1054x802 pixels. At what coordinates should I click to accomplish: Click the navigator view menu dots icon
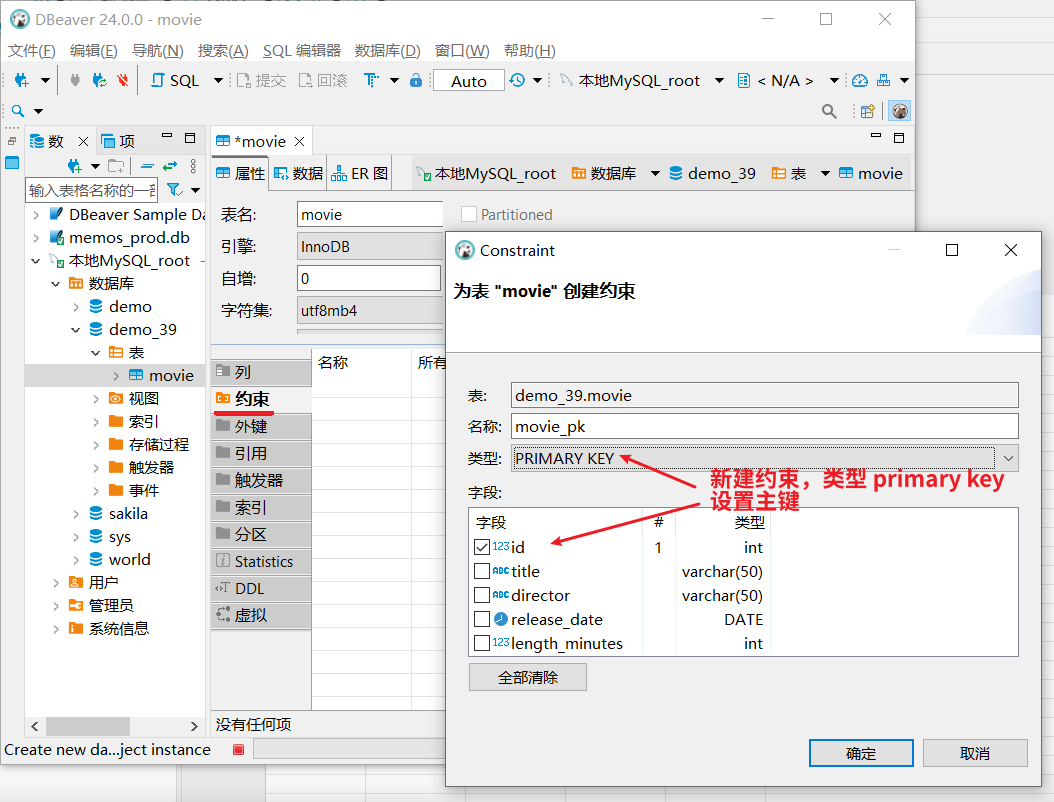[x=194, y=165]
